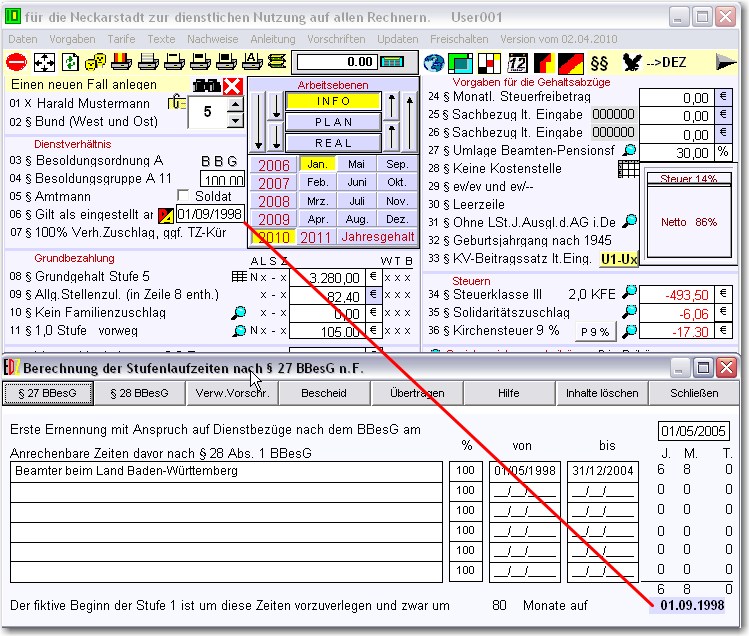The image size is (749, 636).
Task: Open the calendar icon showing 12
Action: point(517,63)
